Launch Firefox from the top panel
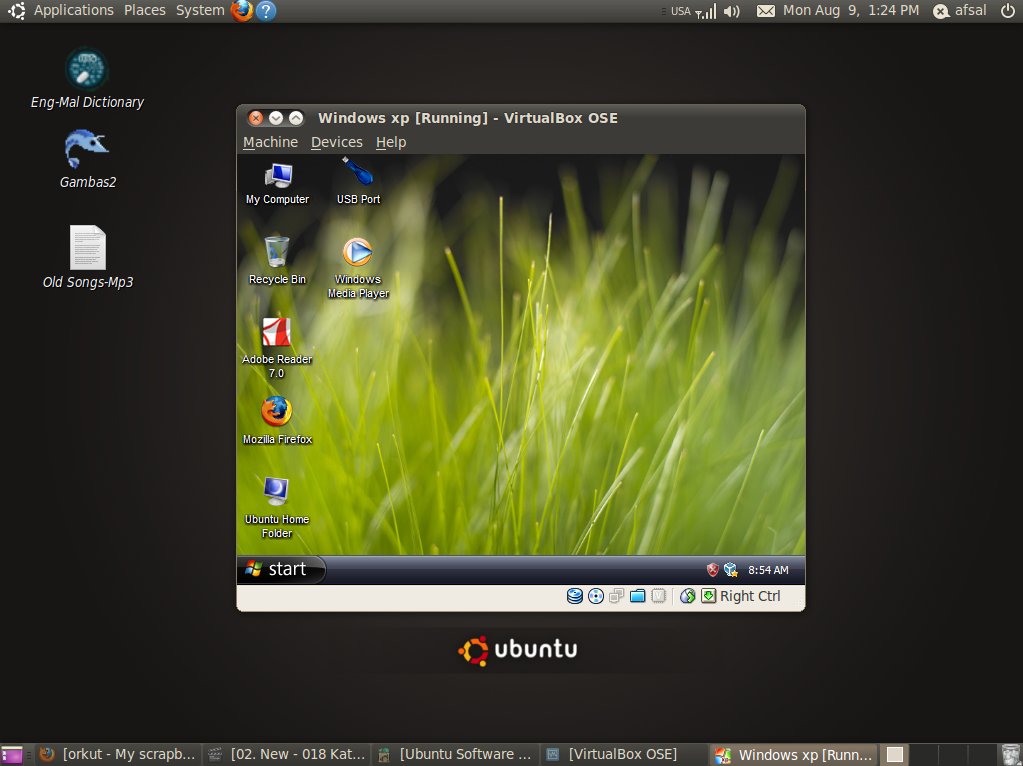1023x766 pixels. coord(241,10)
